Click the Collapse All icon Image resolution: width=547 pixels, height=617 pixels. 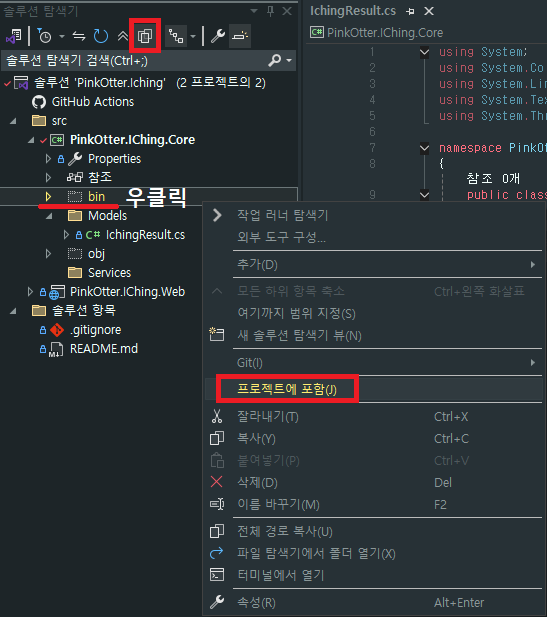click(x=123, y=36)
